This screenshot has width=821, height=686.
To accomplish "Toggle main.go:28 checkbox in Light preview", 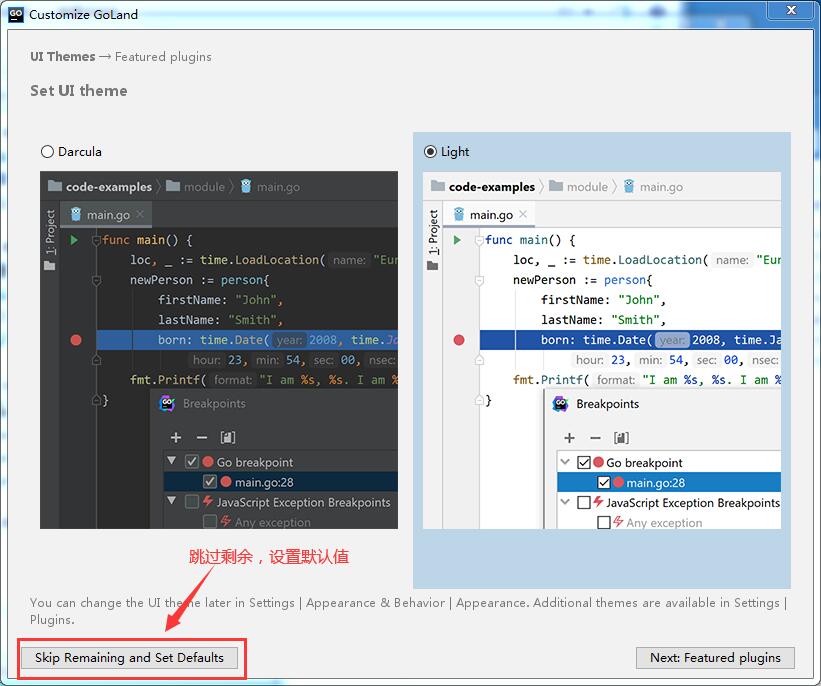I will pos(604,482).
